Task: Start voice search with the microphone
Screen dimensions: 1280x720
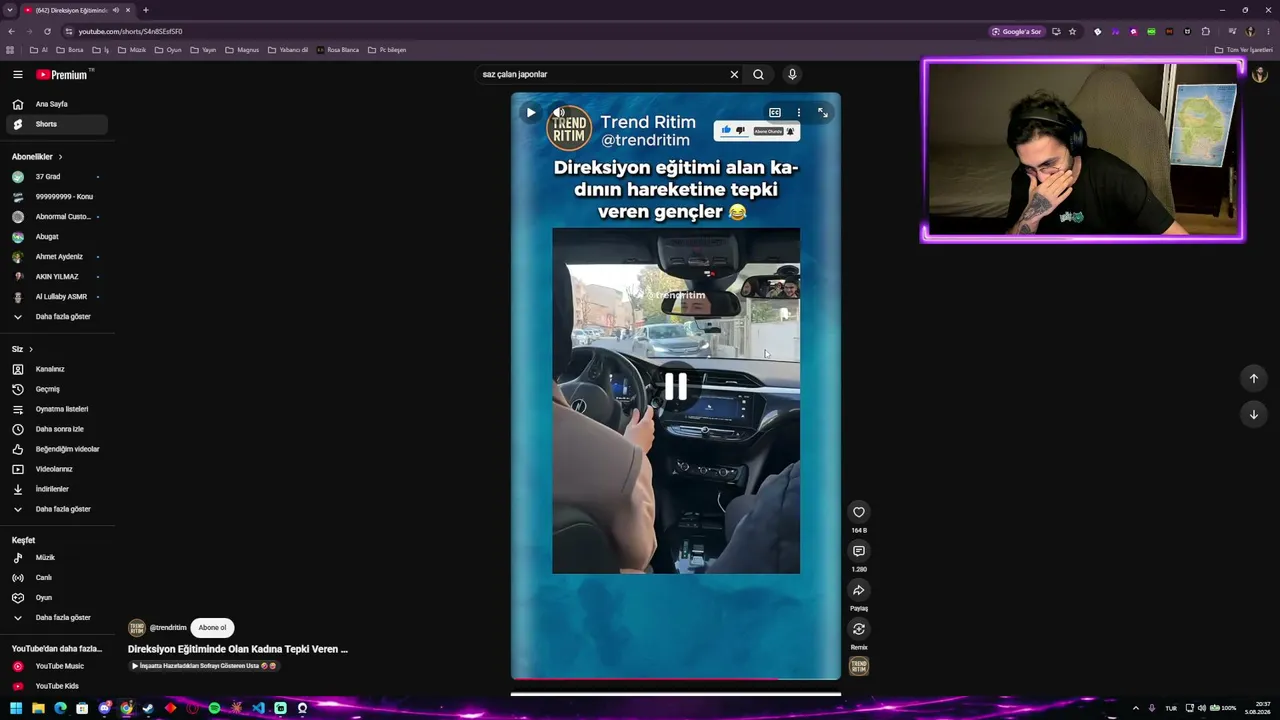Action: [x=792, y=74]
